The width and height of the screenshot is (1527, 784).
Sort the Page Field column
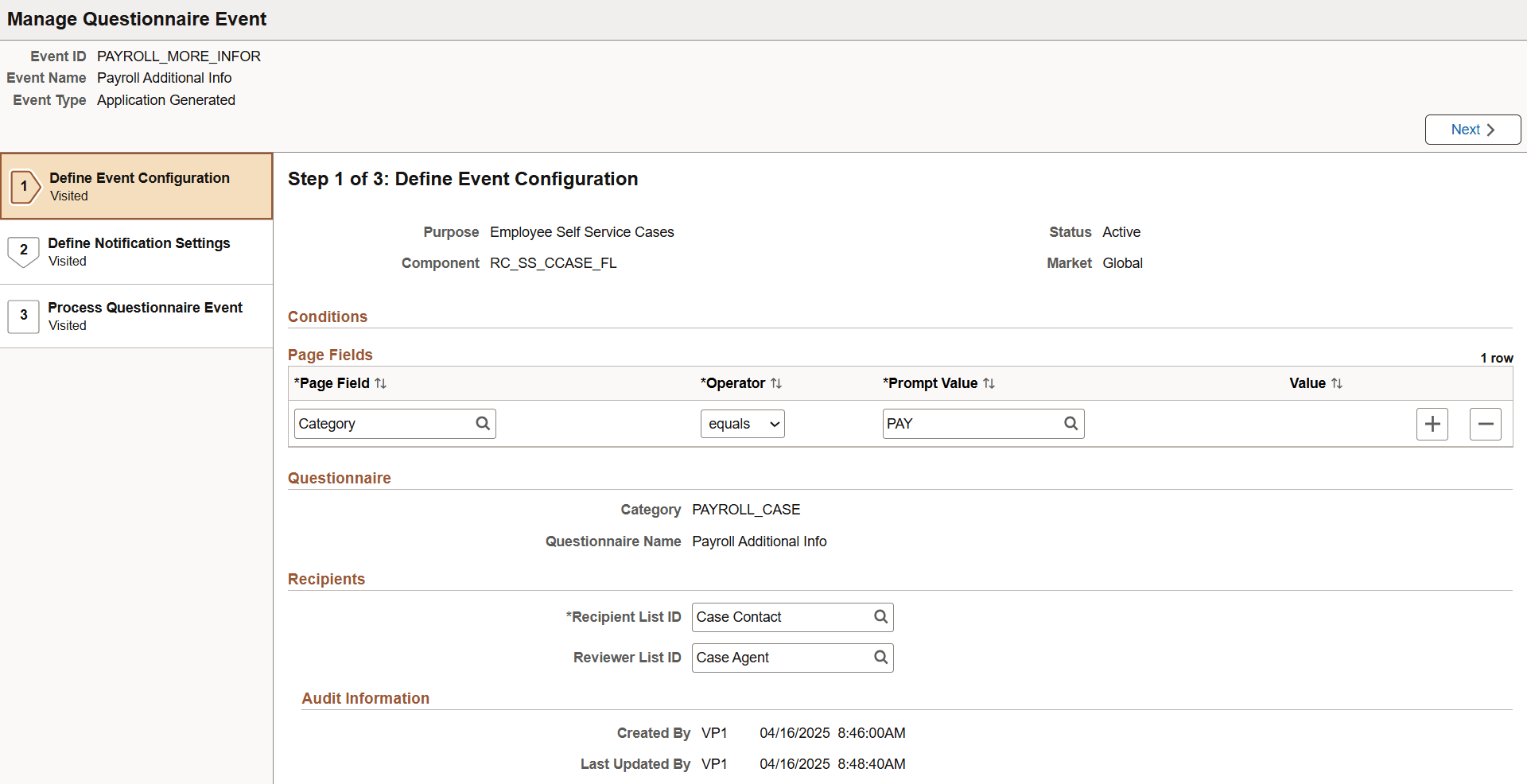click(x=382, y=383)
